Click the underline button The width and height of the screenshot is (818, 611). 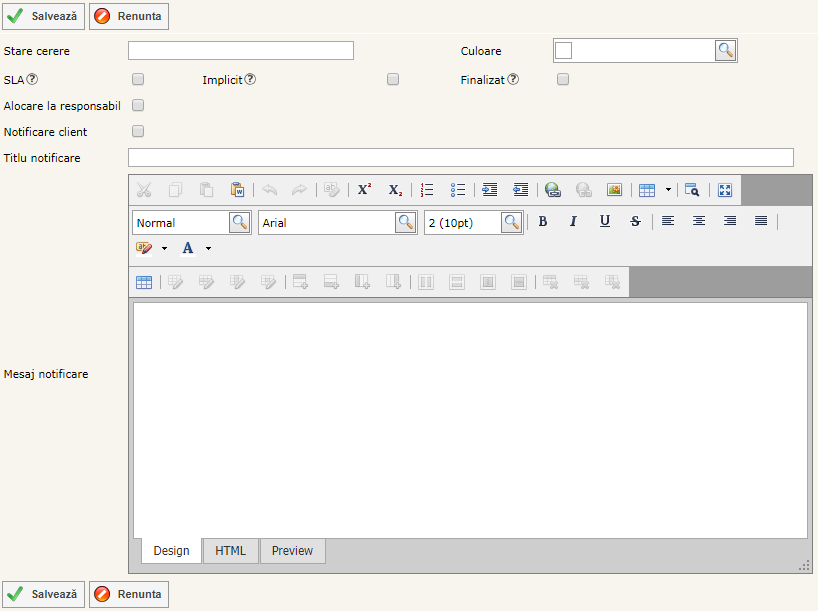[605, 222]
